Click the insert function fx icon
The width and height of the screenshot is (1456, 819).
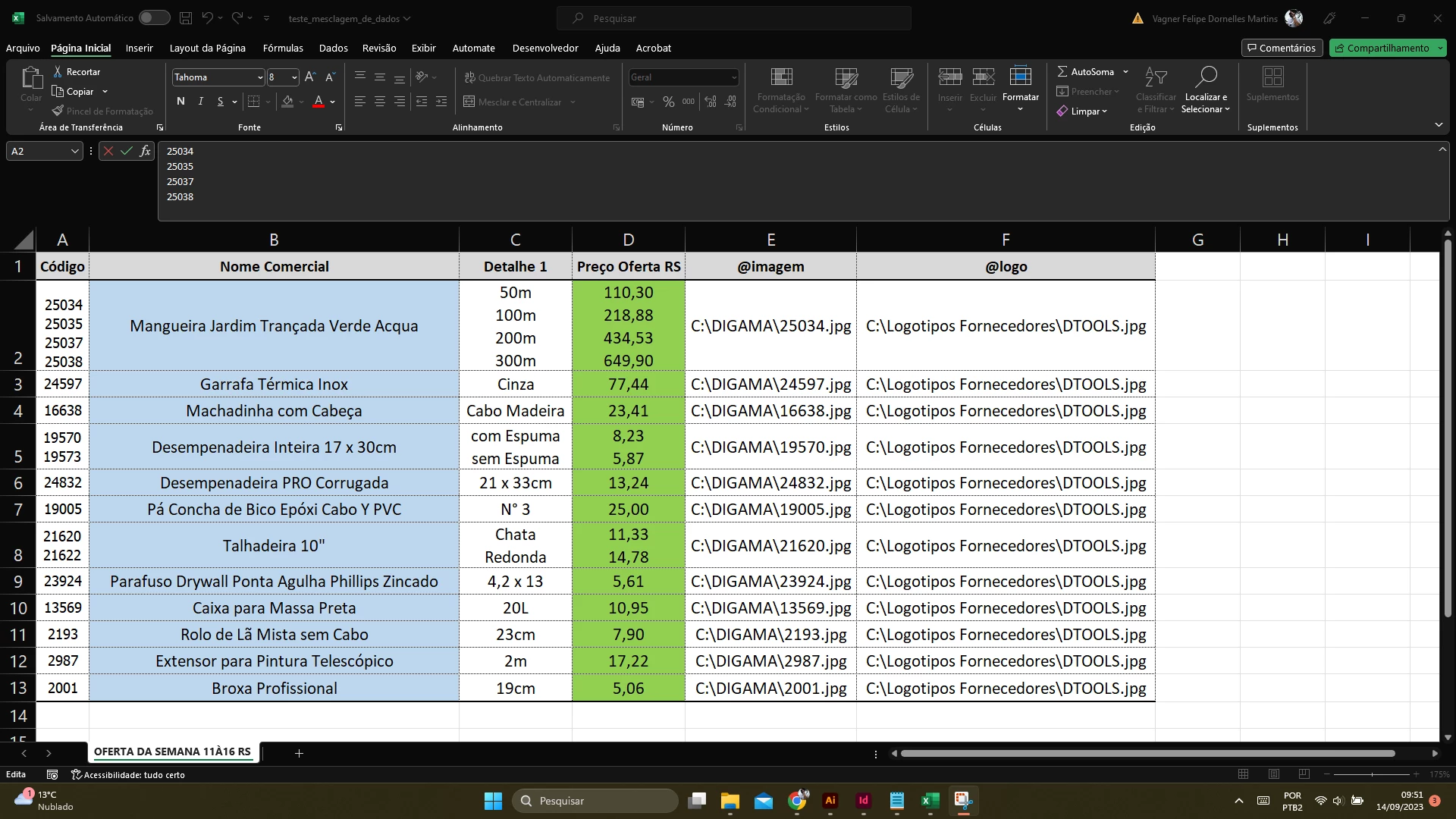(x=145, y=151)
